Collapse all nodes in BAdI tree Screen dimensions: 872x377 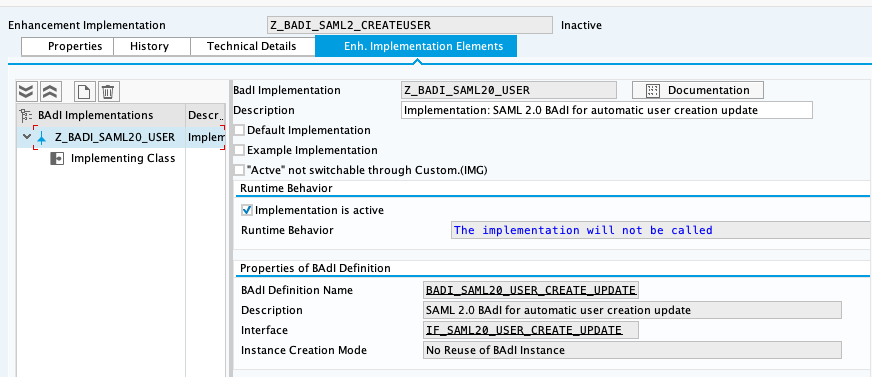[x=50, y=91]
